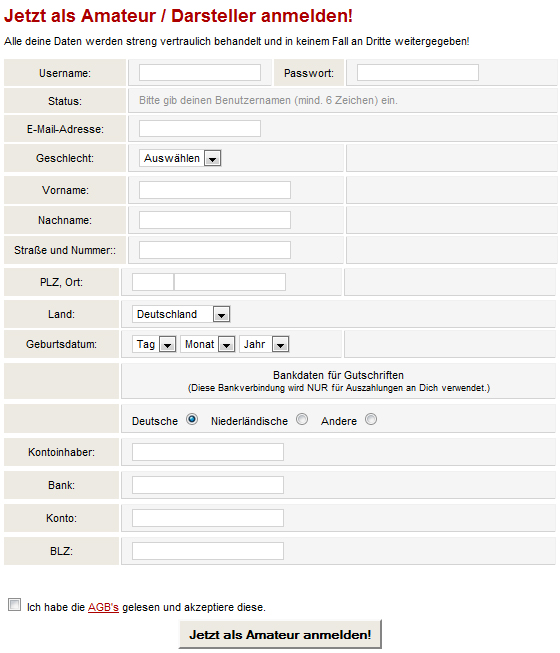This screenshot has height=653, width=560.
Task: Focus the E-Mail-Adresse text box
Action: point(200,128)
